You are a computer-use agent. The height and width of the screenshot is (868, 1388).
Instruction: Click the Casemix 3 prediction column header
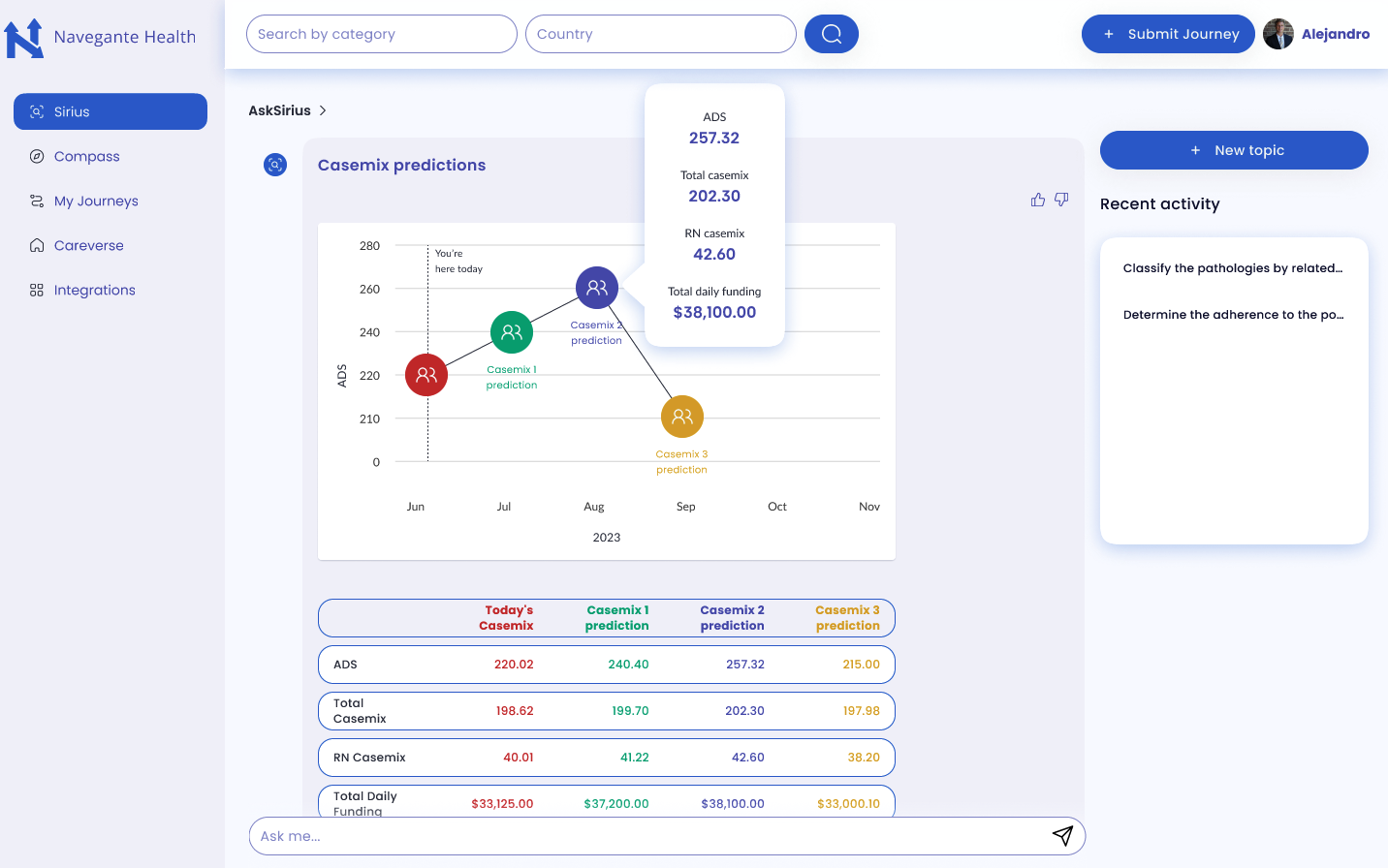click(848, 618)
